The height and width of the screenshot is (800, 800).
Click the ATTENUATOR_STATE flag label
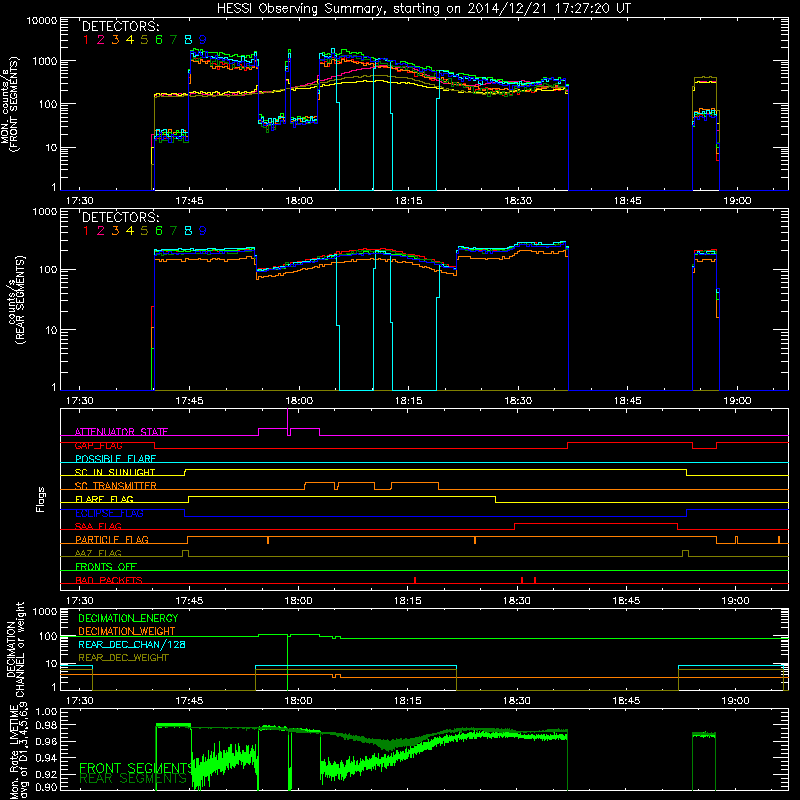click(x=121, y=432)
